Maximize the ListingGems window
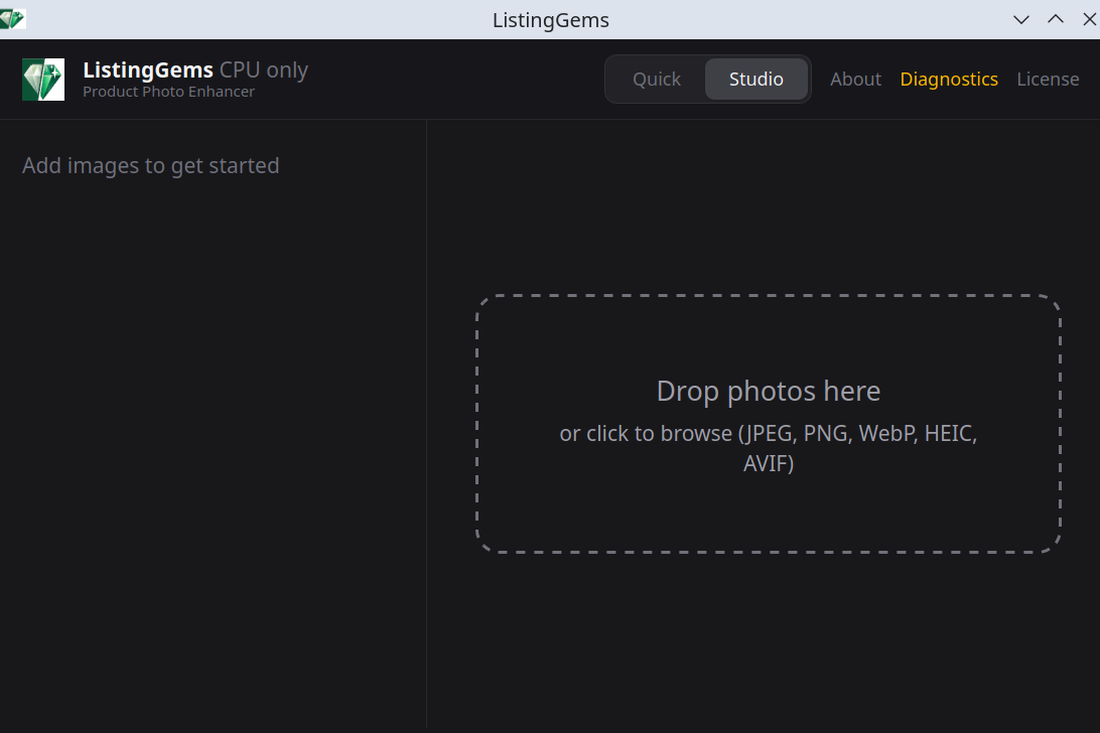This screenshot has height=733, width=1100. point(1055,20)
